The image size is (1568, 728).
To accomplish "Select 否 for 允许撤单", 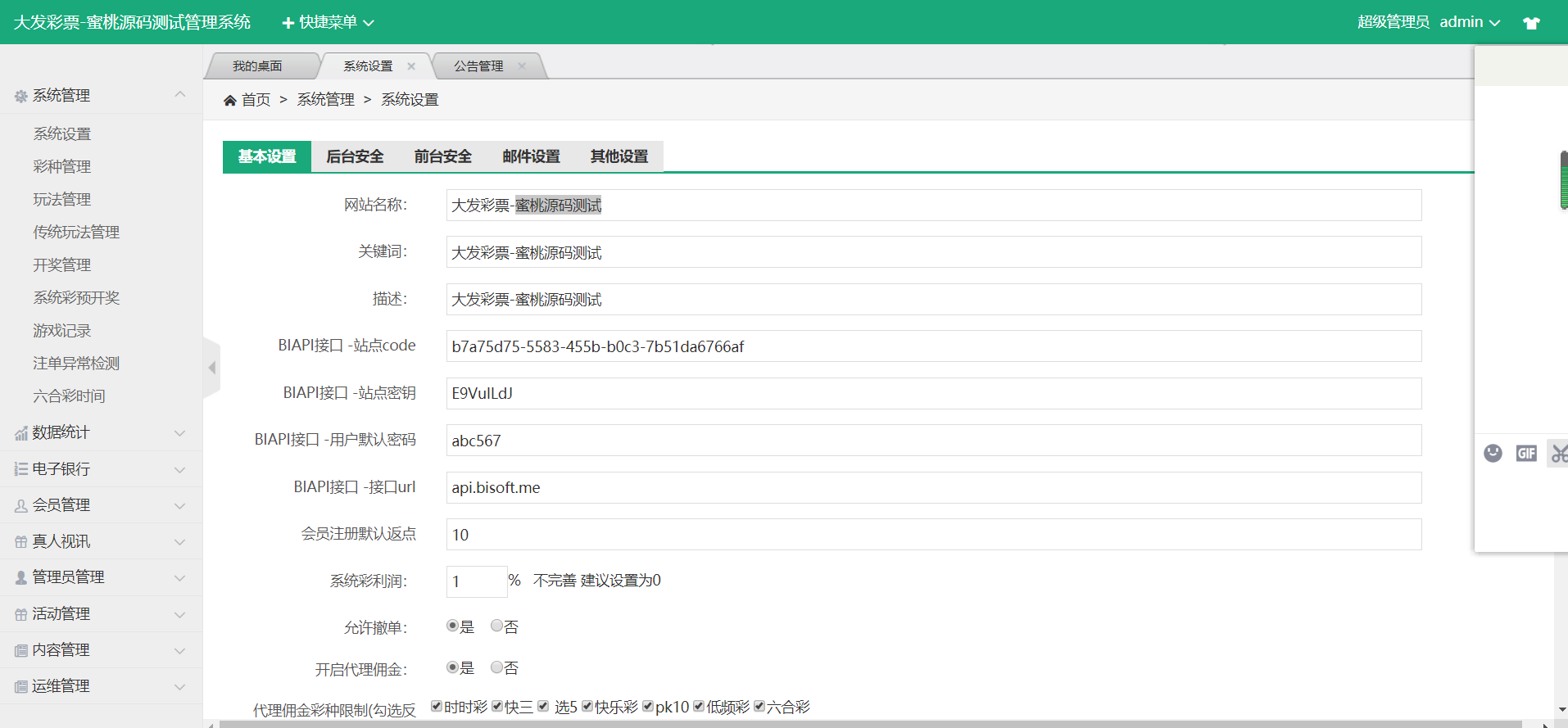I will pos(496,626).
